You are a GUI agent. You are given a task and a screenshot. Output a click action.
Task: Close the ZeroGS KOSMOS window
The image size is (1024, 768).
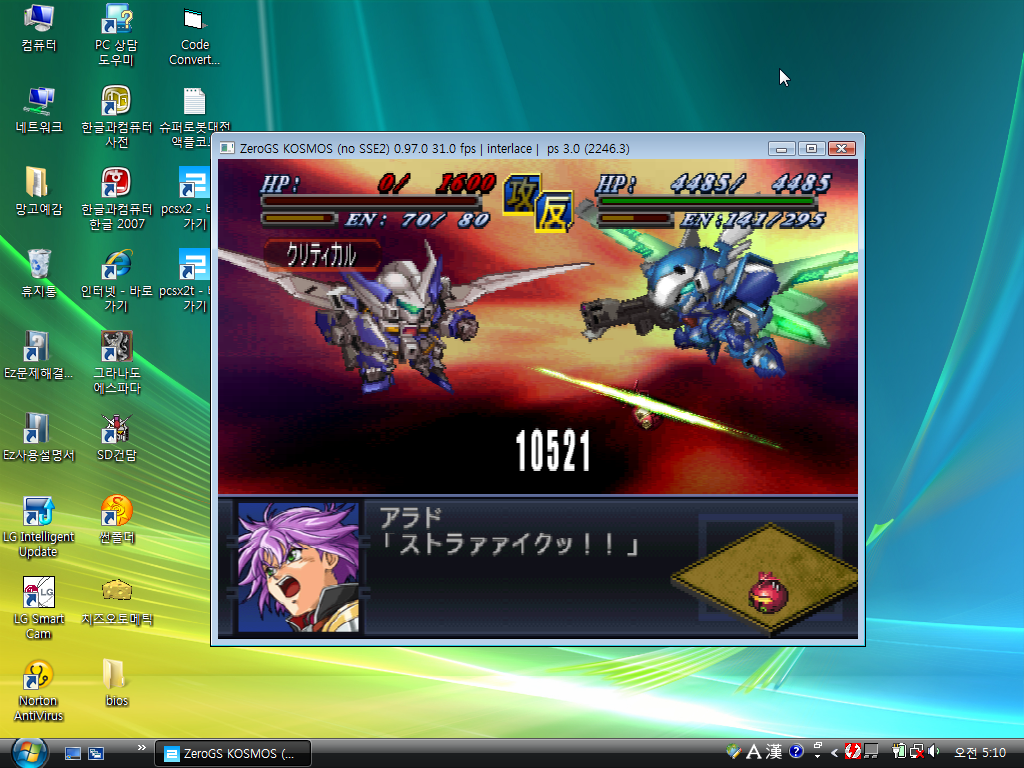842,149
